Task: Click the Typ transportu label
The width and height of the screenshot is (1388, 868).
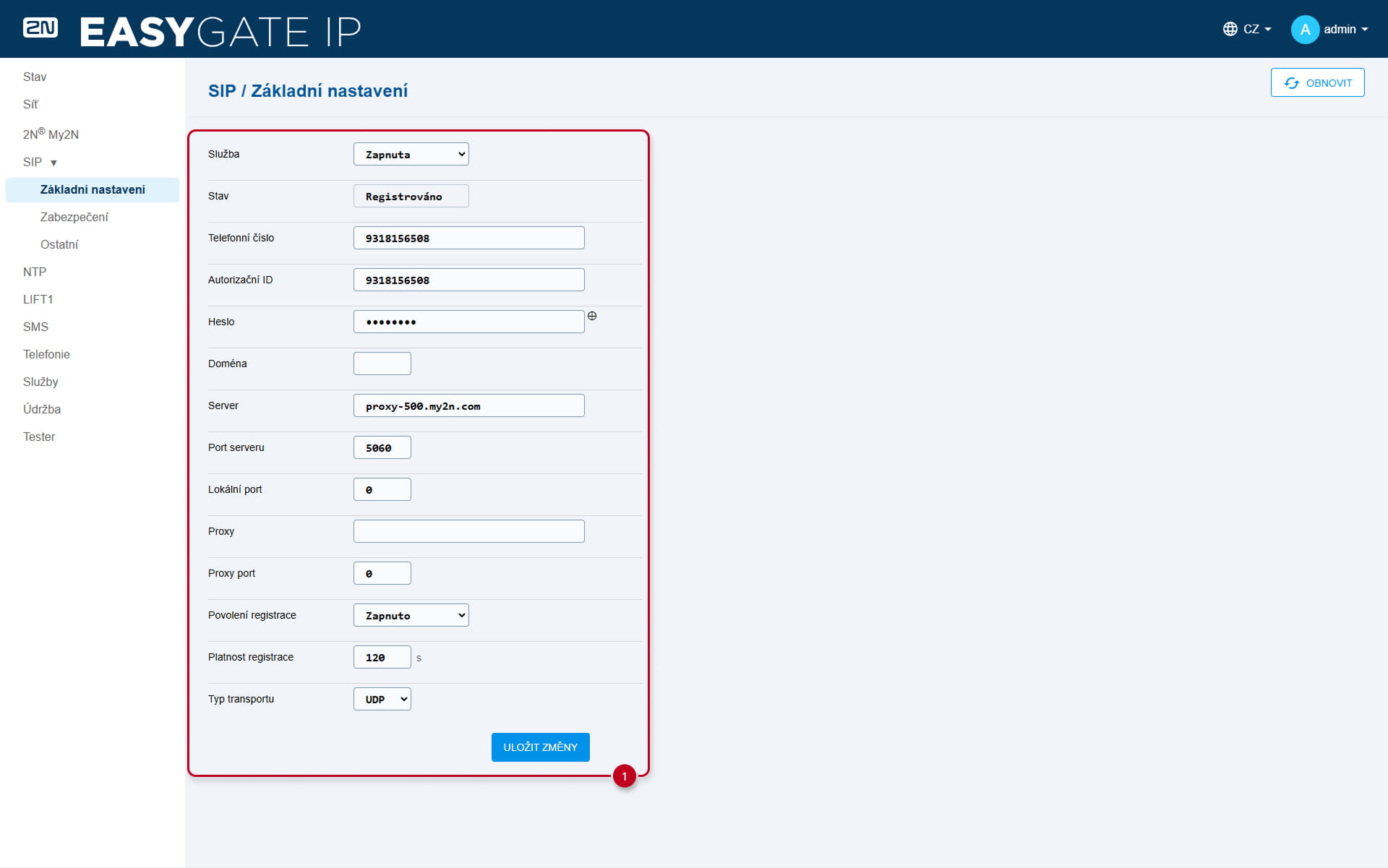Action: click(241, 699)
